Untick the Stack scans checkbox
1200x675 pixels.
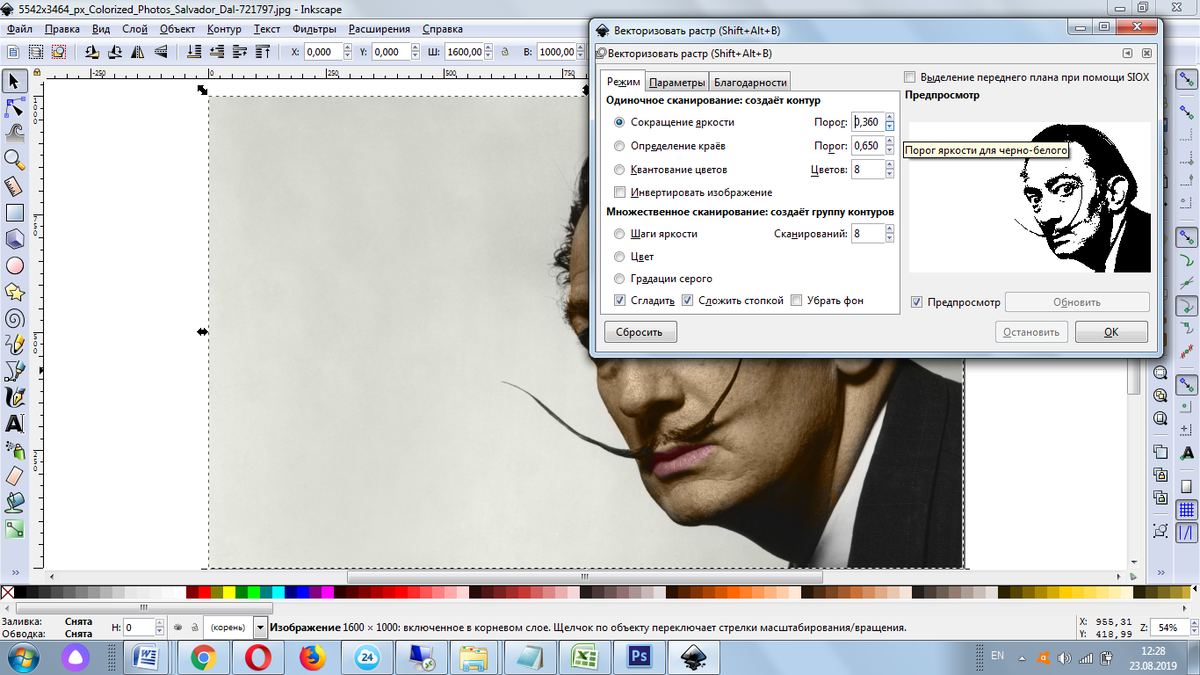pyautogui.click(x=687, y=300)
